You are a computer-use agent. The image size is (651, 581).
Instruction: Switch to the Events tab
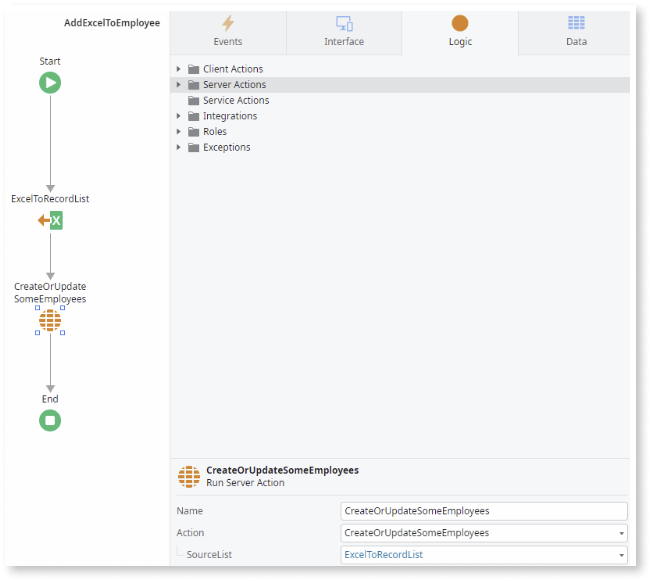click(x=228, y=32)
